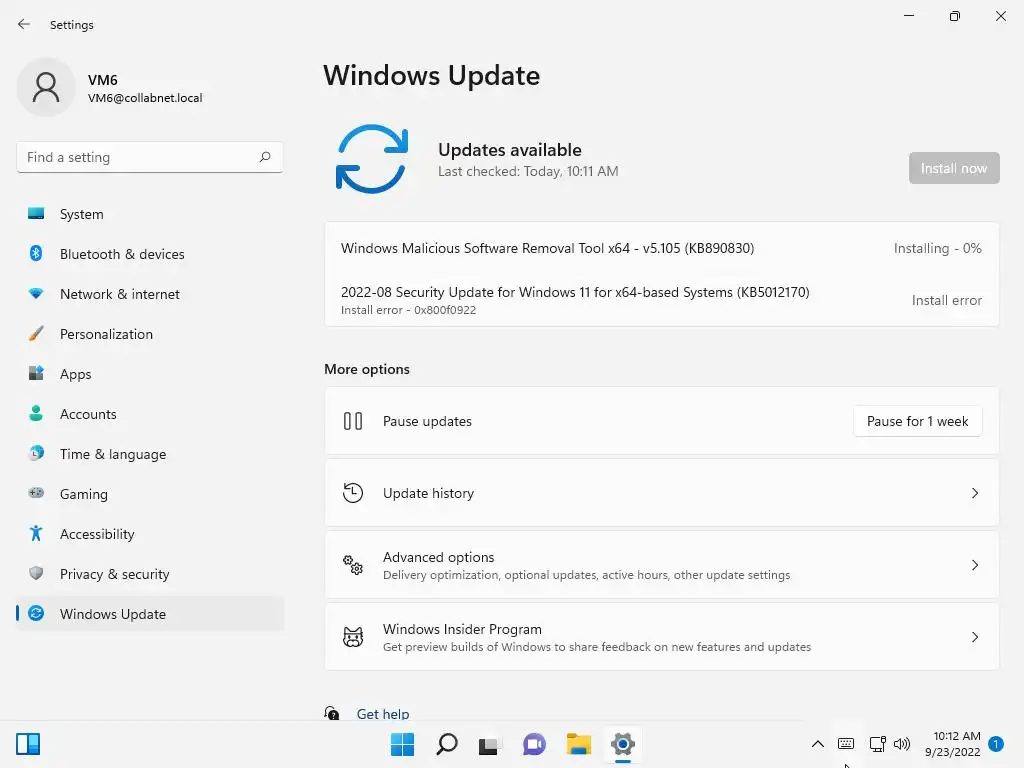
Task: Click 'Last checked: Today, 10:11 AM' text
Action: [528, 171]
